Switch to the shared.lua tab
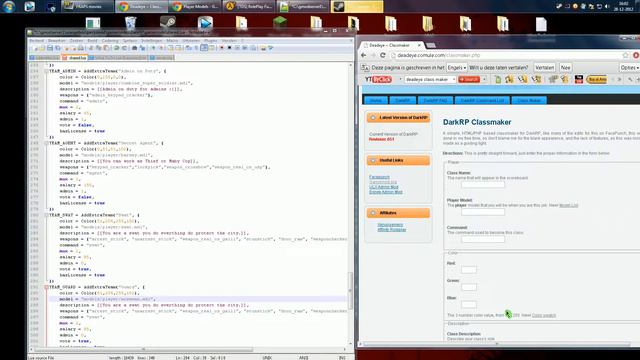640x360 pixels. [x=75, y=58]
